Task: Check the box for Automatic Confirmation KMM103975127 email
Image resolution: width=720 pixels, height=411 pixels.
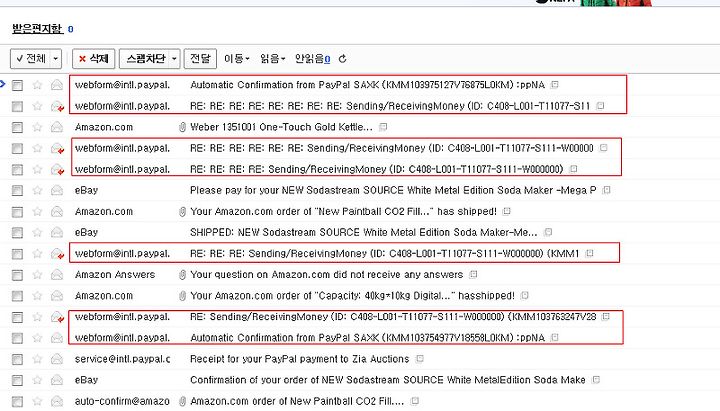Action: click(x=17, y=85)
